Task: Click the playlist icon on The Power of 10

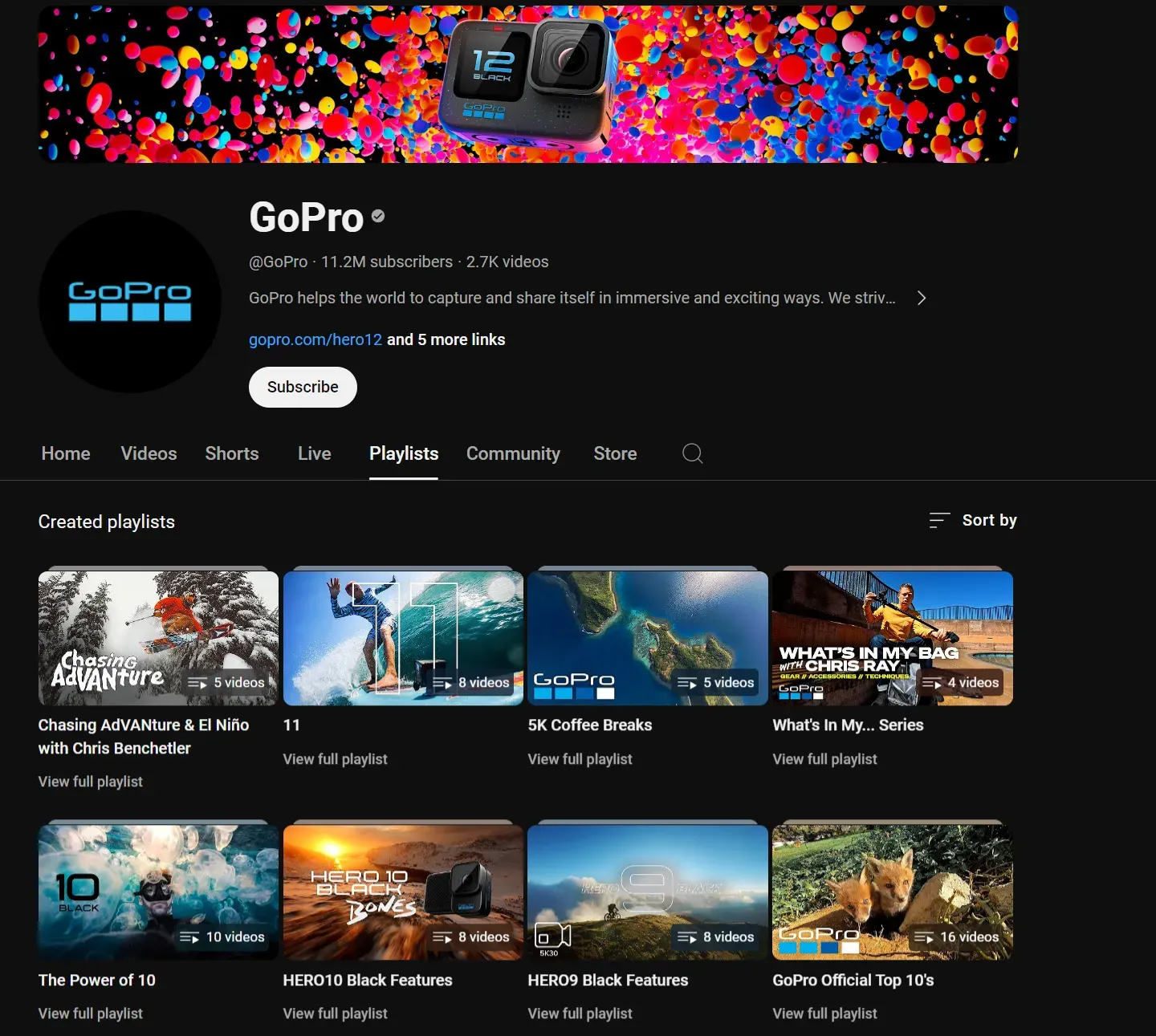Action: coord(189,937)
